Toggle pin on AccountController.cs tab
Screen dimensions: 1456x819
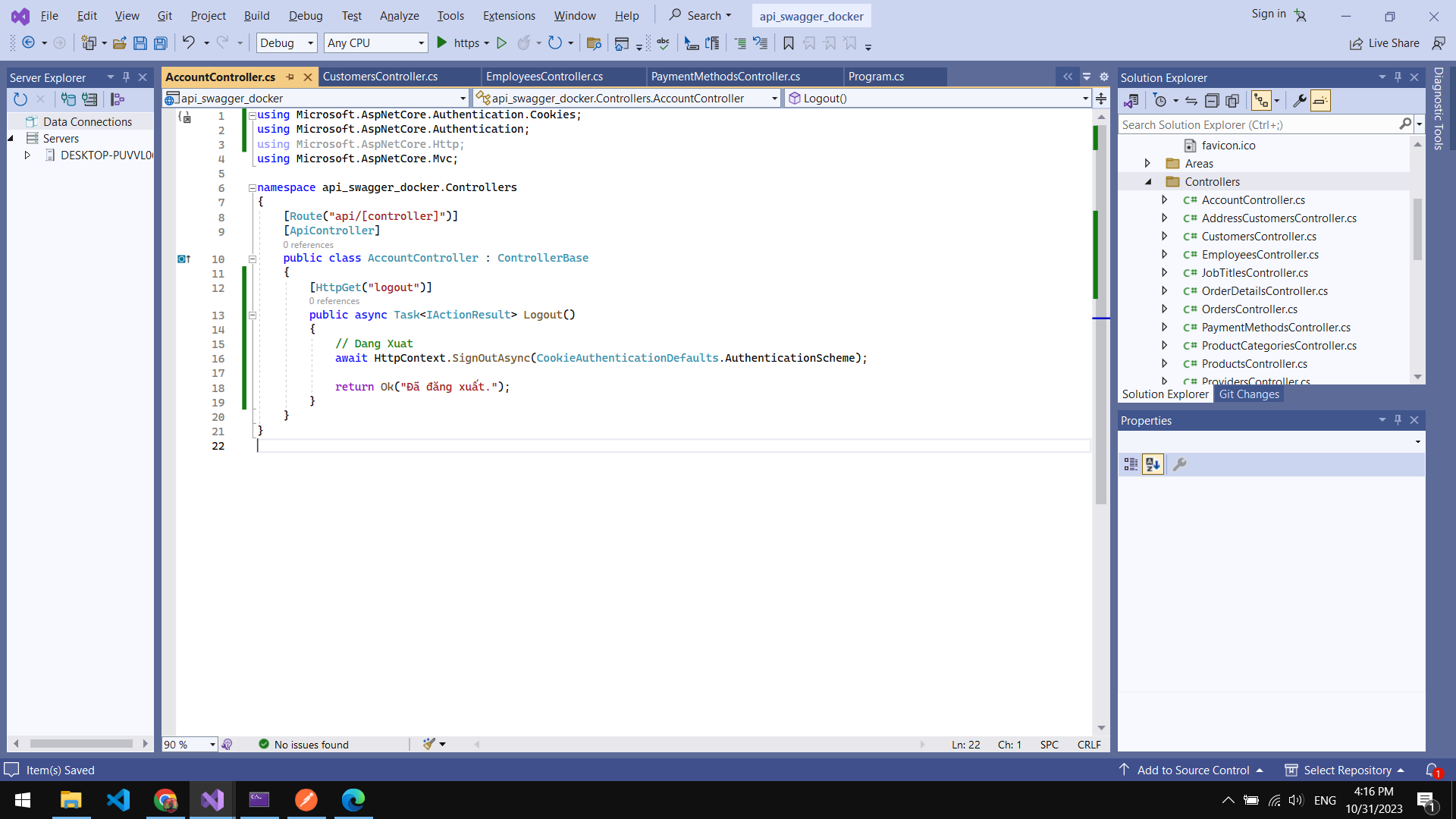click(290, 77)
